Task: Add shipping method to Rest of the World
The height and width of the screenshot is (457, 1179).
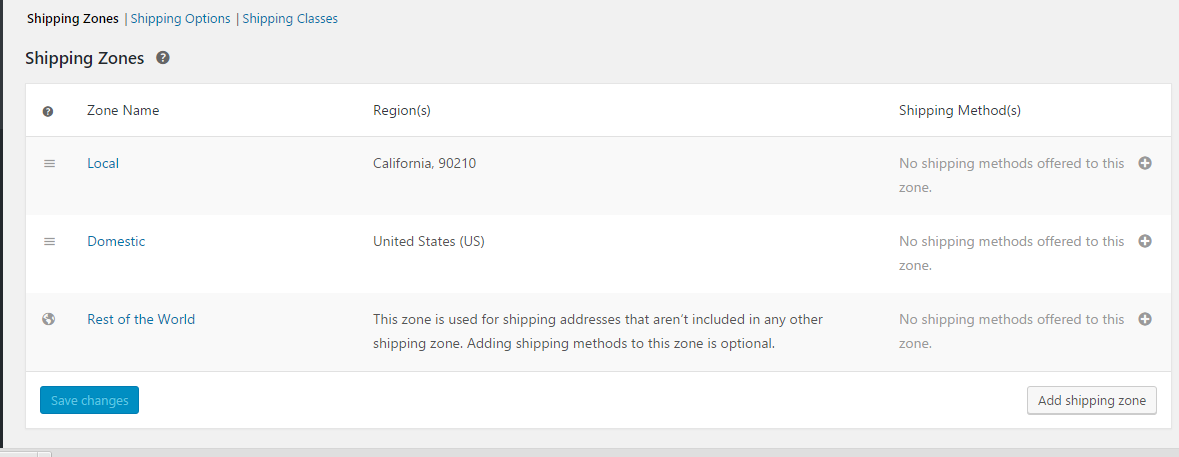Action: point(1144,319)
